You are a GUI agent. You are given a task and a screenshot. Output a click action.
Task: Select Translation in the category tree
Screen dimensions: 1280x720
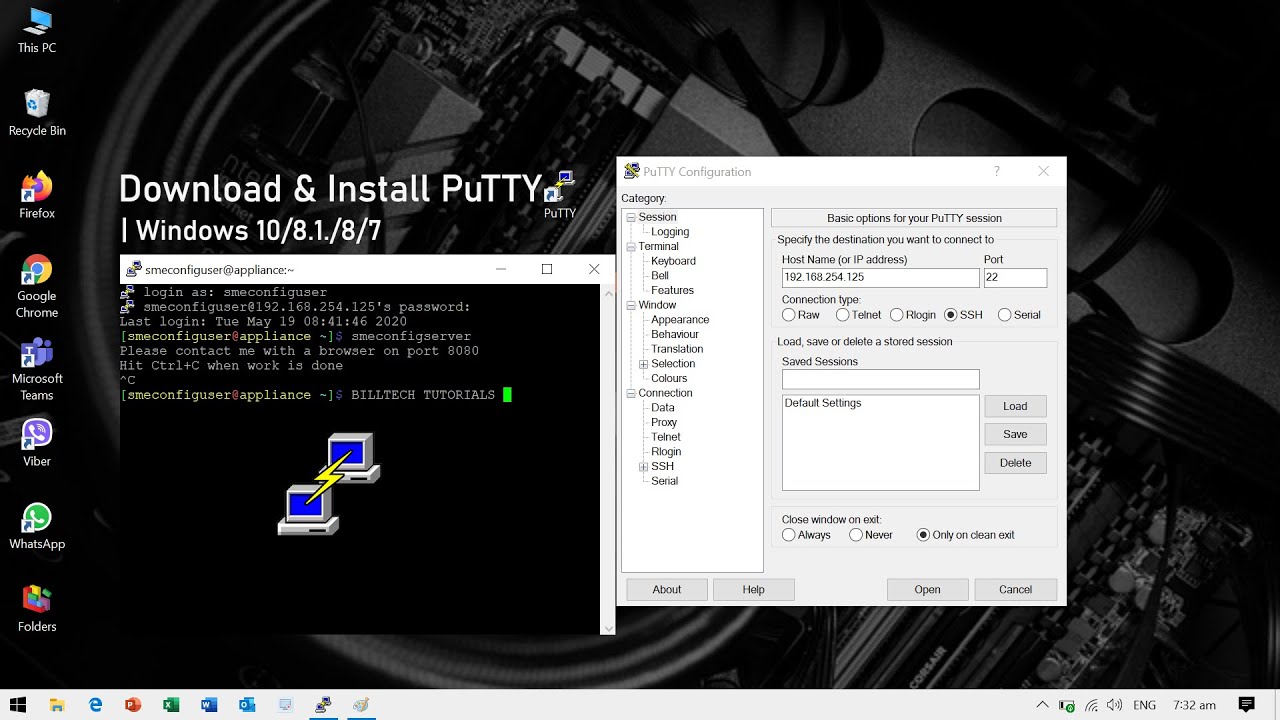pyautogui.click(x=677, y=349)
